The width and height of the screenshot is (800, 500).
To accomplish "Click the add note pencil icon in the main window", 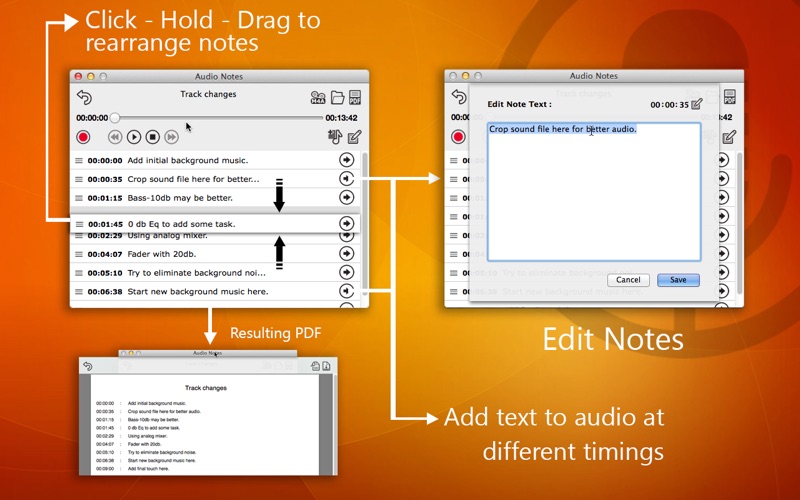I will coord(355,137).
